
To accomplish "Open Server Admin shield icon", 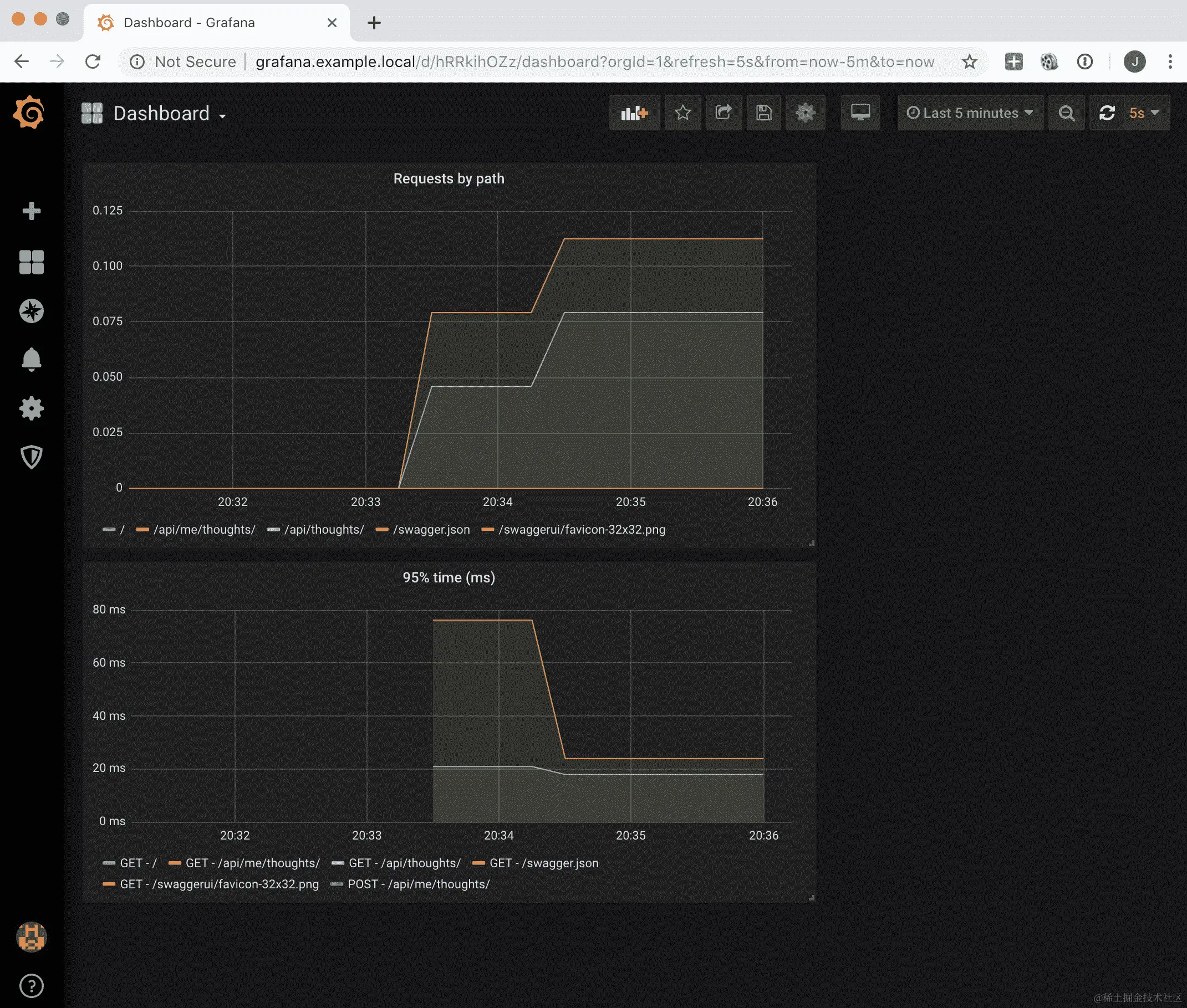I will tap(32, 457).
